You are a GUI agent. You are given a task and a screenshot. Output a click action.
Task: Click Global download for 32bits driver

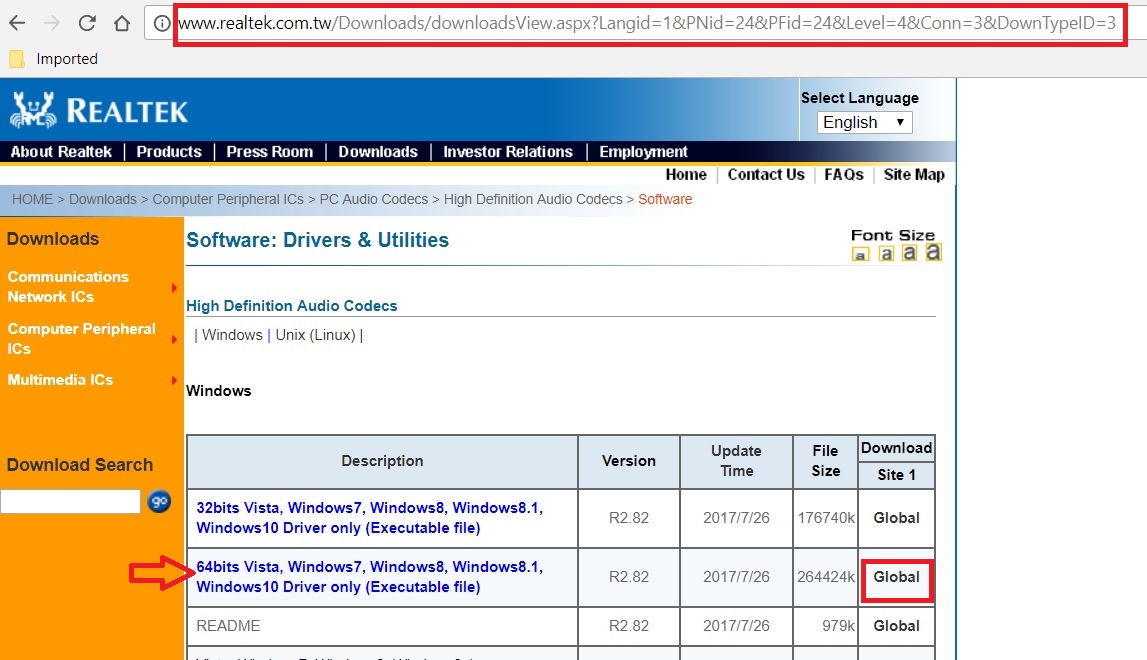click(x=896, y=518)
